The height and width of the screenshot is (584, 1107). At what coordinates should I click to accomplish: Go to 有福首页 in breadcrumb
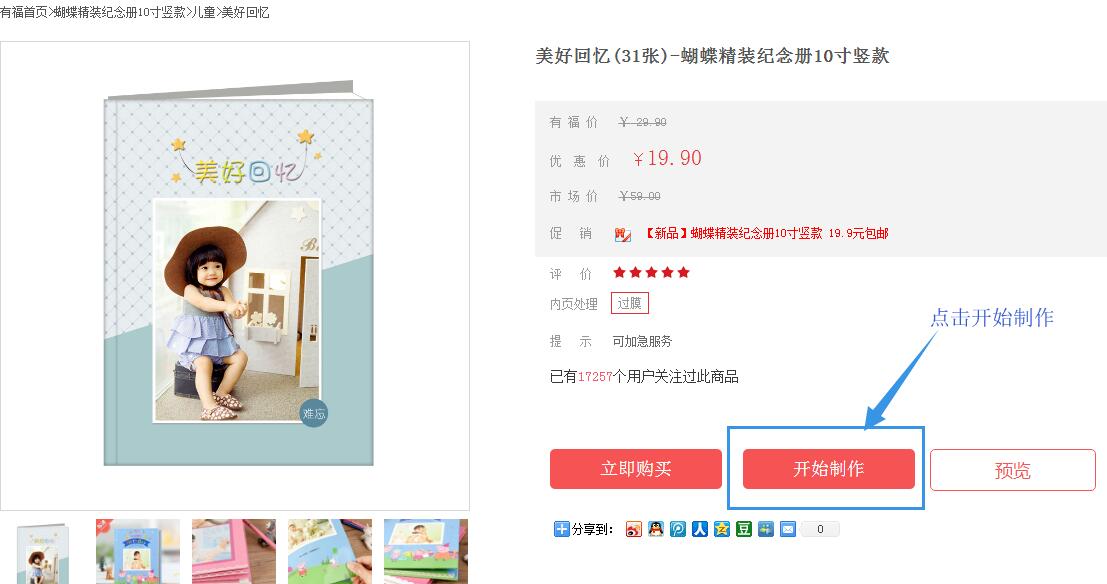click(x=23, y=12)
